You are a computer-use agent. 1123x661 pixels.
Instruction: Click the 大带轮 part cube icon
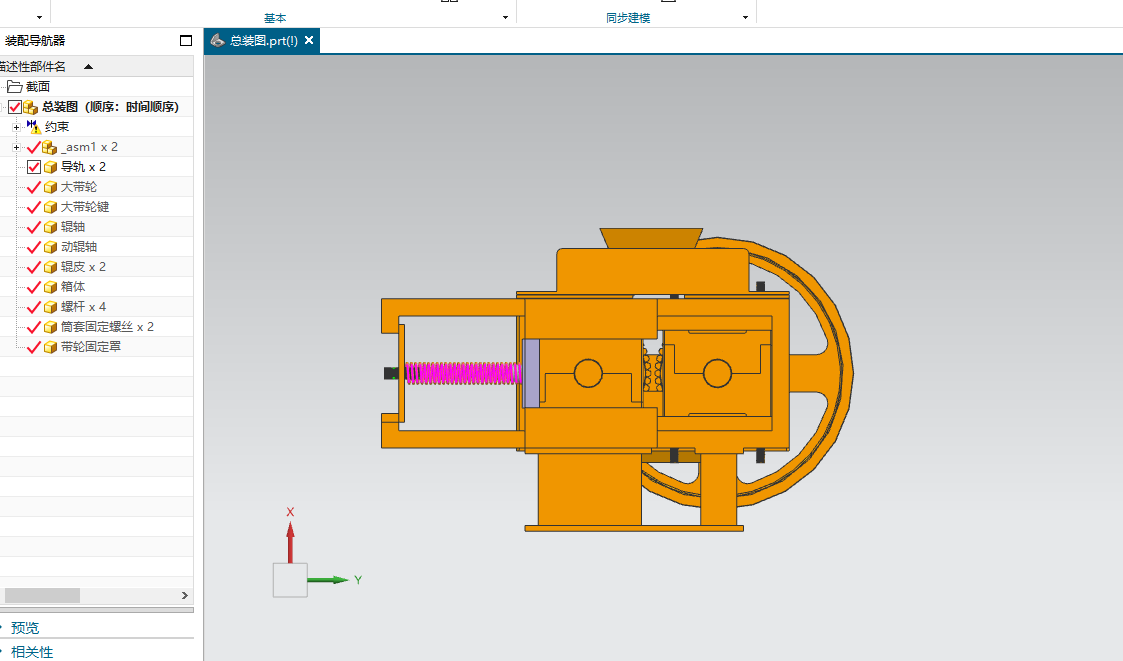point(50,188)
